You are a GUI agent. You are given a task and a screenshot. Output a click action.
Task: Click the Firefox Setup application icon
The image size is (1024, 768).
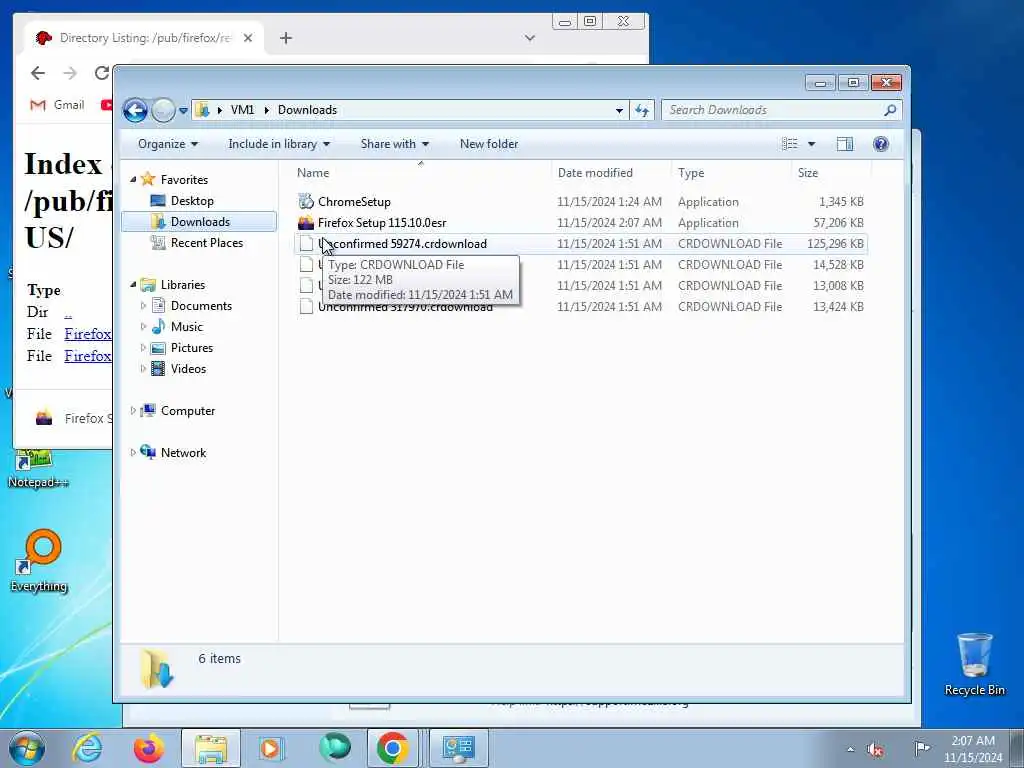point(306,223)
